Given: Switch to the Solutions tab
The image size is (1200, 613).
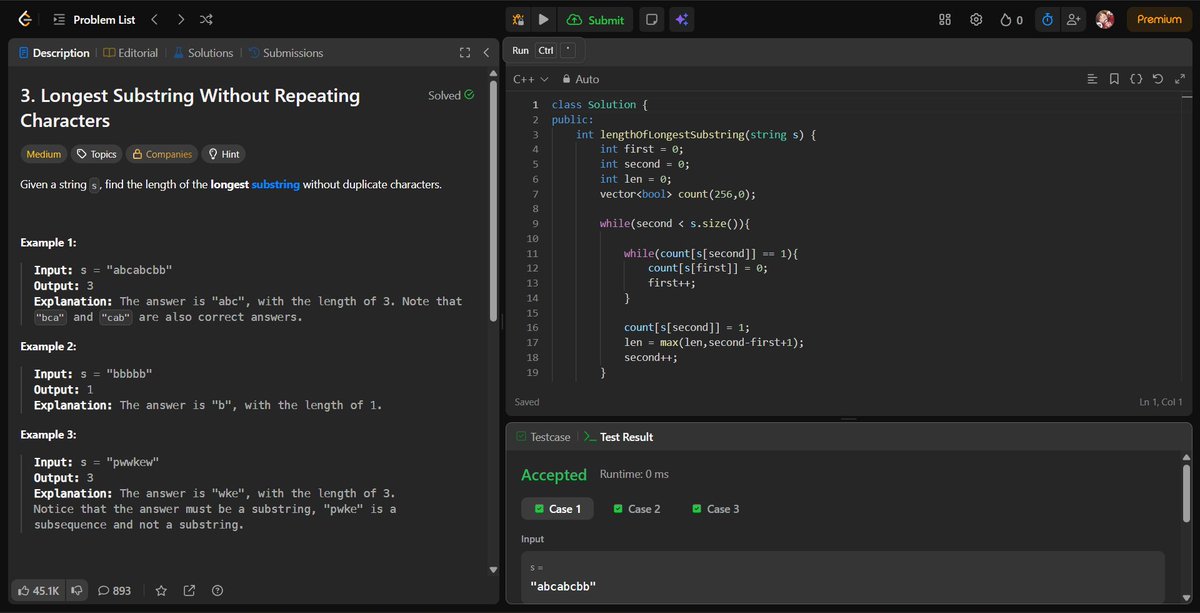Looking at the screenshot, I should [x=203, y=53].
